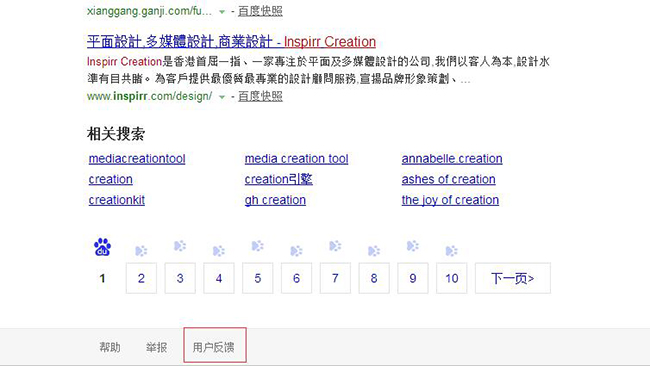The image size is (650, 366).
Task: Click the paw icon above page 2
Action: [x=141, y=251]
